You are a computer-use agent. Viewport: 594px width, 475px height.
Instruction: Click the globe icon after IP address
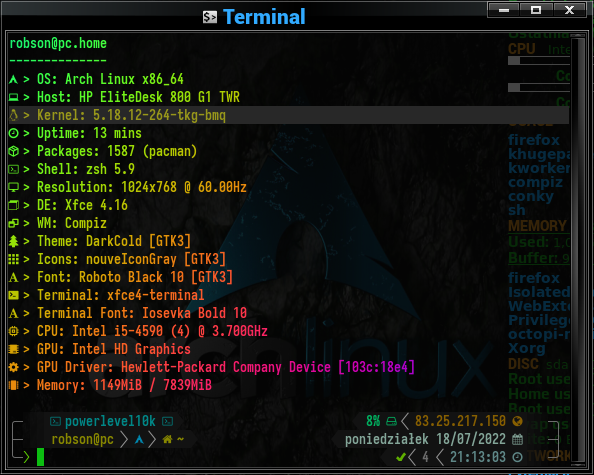click(x=517, y=421)
